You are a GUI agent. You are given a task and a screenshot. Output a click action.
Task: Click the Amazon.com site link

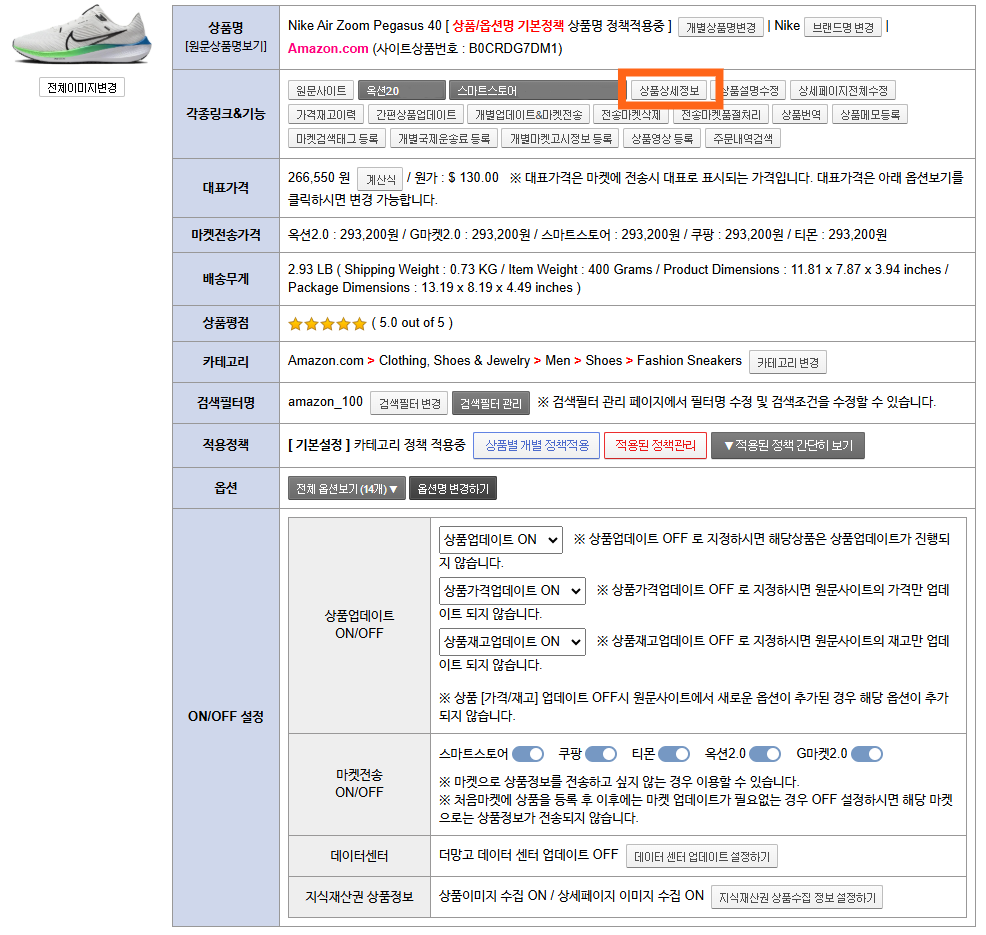pos(328,48)
